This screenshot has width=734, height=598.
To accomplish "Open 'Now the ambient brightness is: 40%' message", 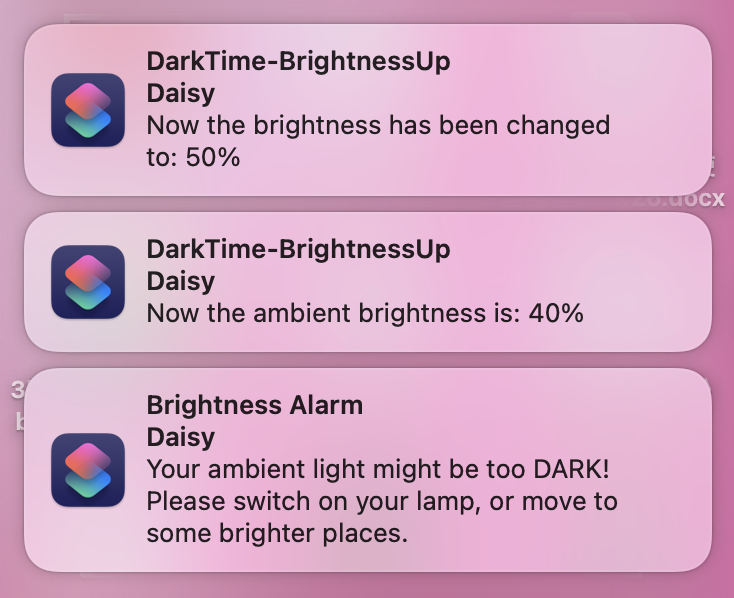I will (365, 313).
